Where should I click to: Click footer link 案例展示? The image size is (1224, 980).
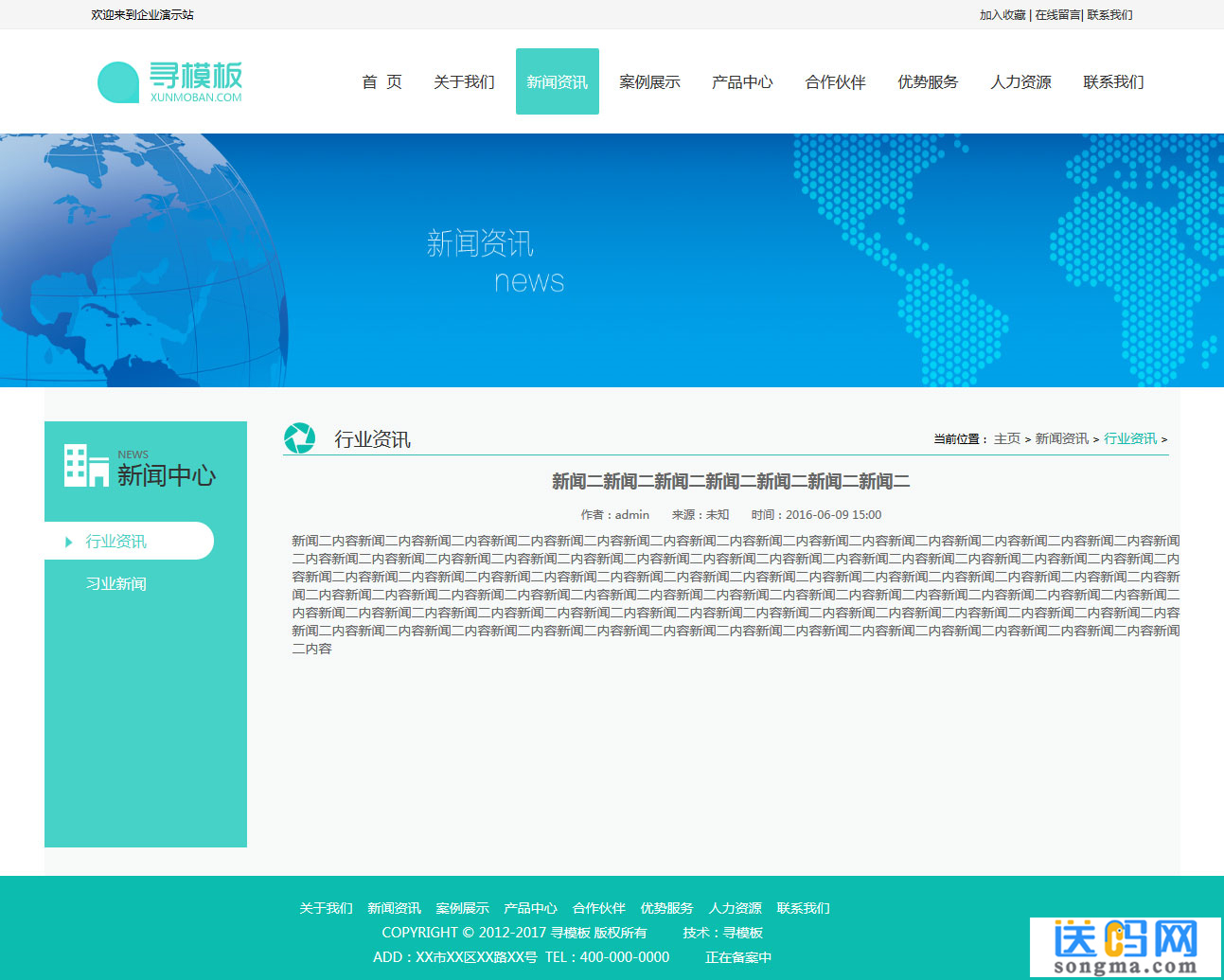(462, 908)
